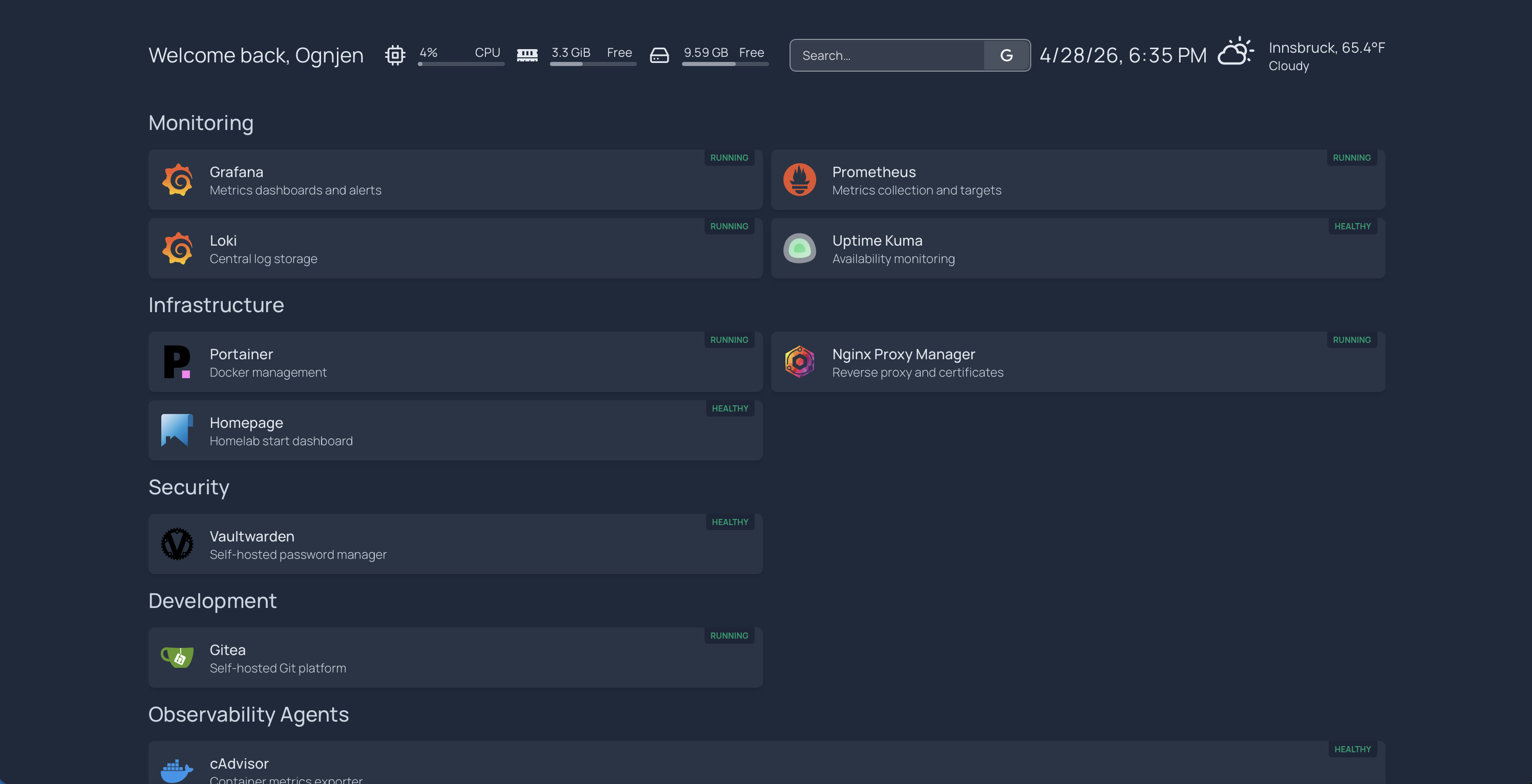This screenshot has height=784, width=1532.
Task: Click the Gitea teacup icon
Action: [177, 658]
